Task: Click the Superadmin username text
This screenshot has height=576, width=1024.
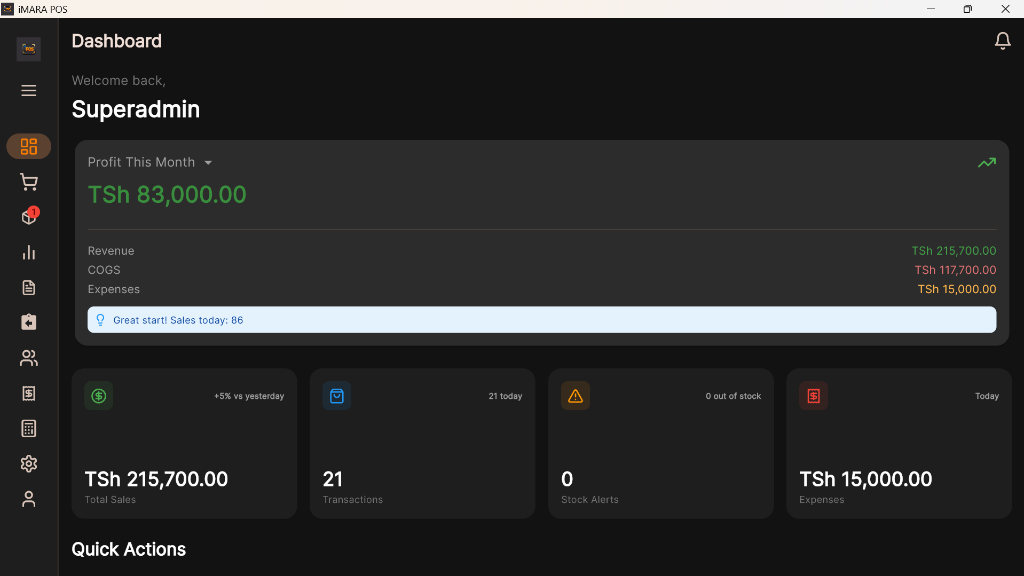Action: pyautogui.click(x=136, y=109)
